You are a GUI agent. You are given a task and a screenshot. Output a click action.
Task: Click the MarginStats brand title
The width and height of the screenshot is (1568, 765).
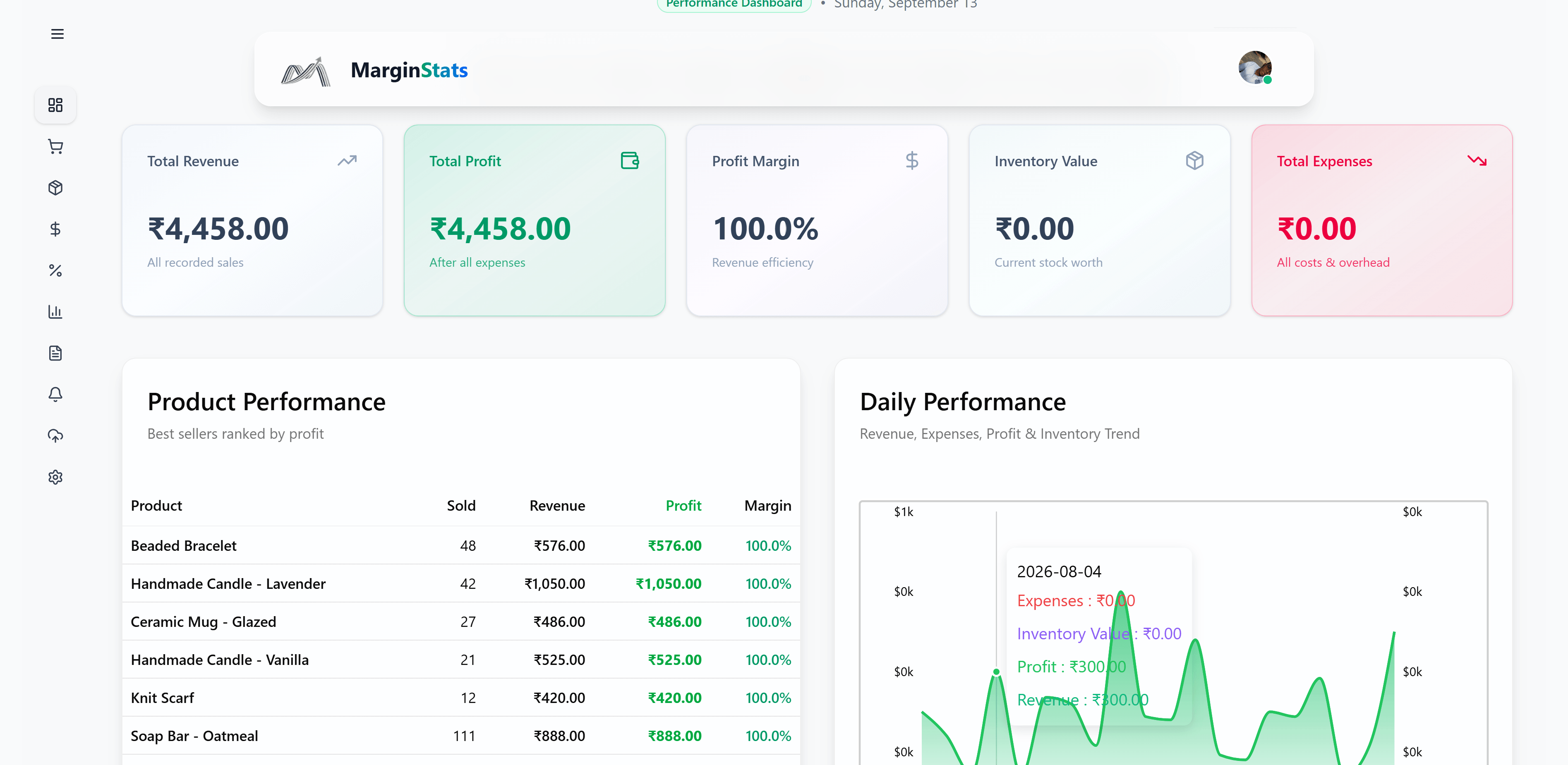click(x=409, y=71)
